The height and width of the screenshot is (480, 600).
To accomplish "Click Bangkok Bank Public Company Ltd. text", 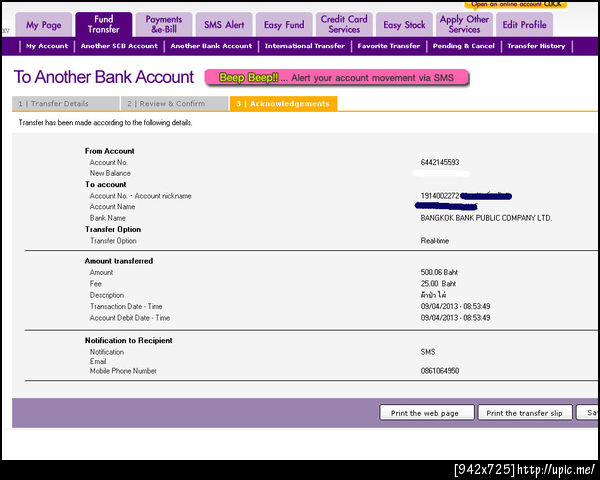I will pos(486,218).
